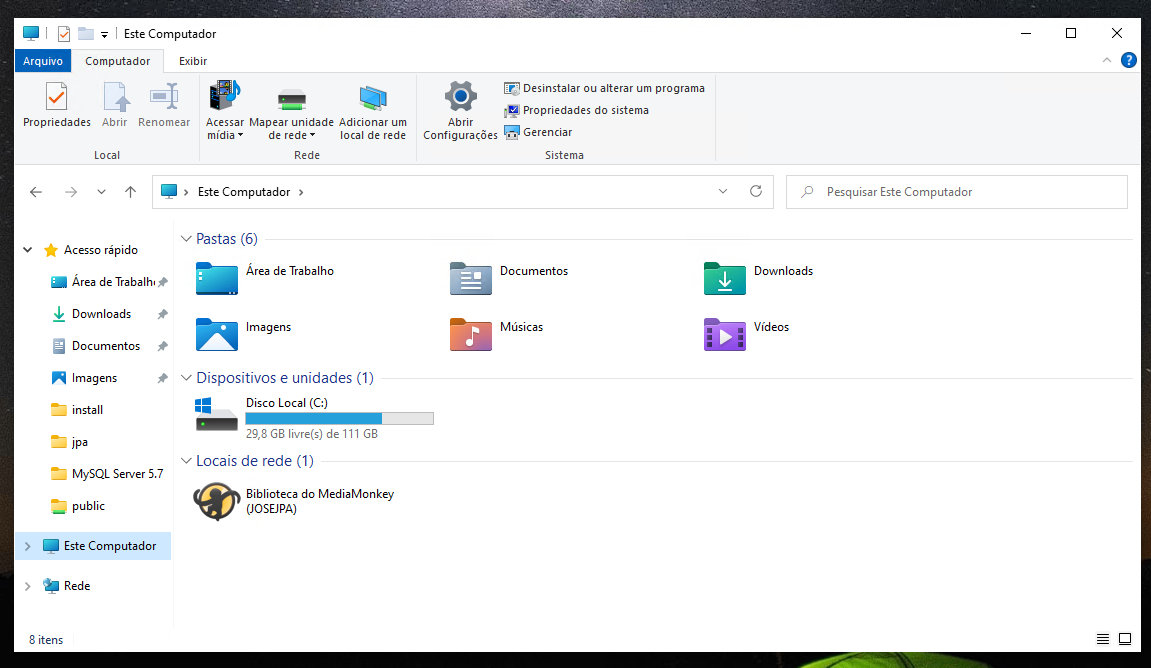
Task: Select Área de Trabalho folder icon
Action: [x=217, y=279]
